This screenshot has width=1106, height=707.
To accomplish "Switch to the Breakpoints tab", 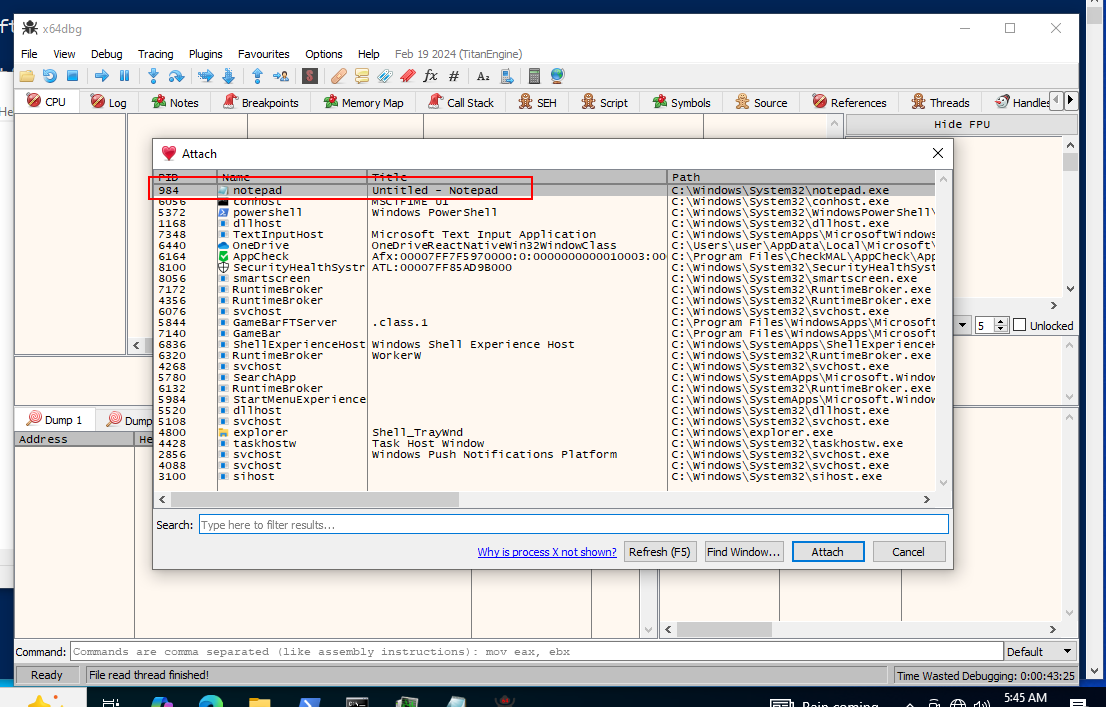I will click(x=262, y=102).
